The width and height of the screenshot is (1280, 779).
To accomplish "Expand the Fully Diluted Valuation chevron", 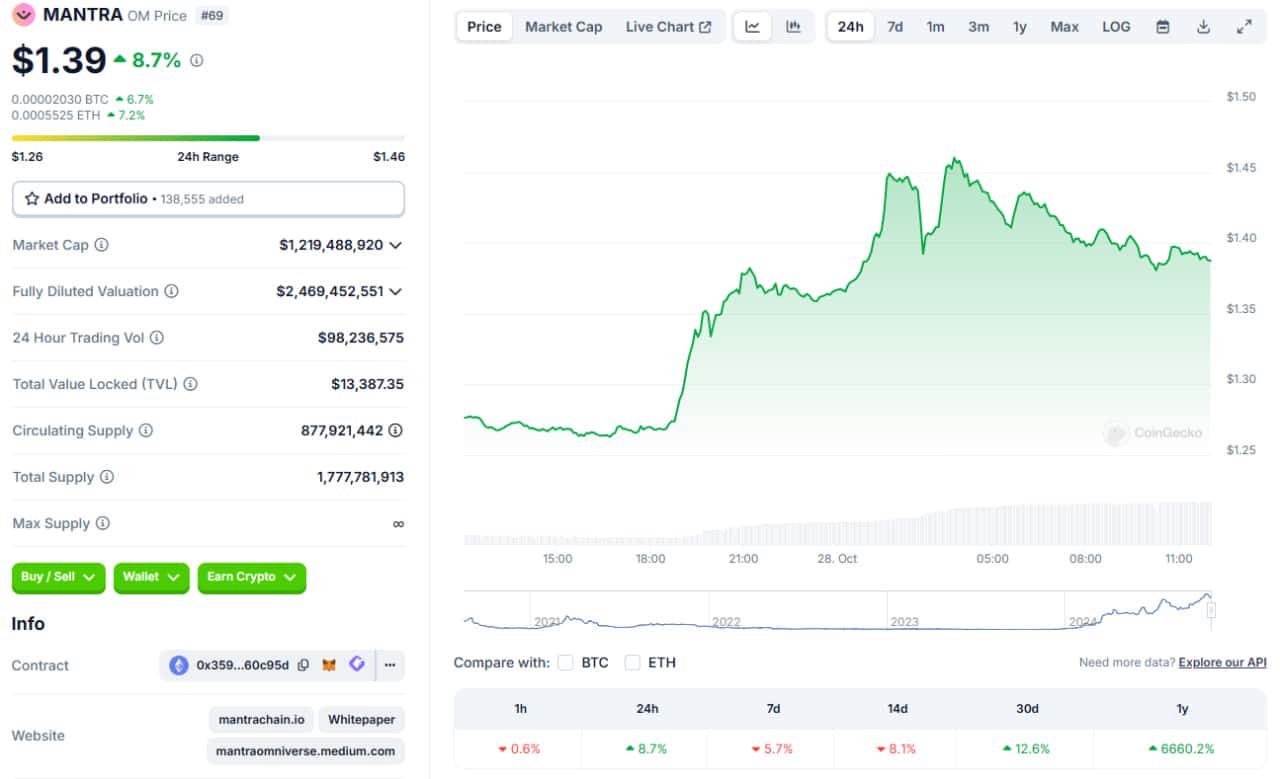I will (396, 292).
